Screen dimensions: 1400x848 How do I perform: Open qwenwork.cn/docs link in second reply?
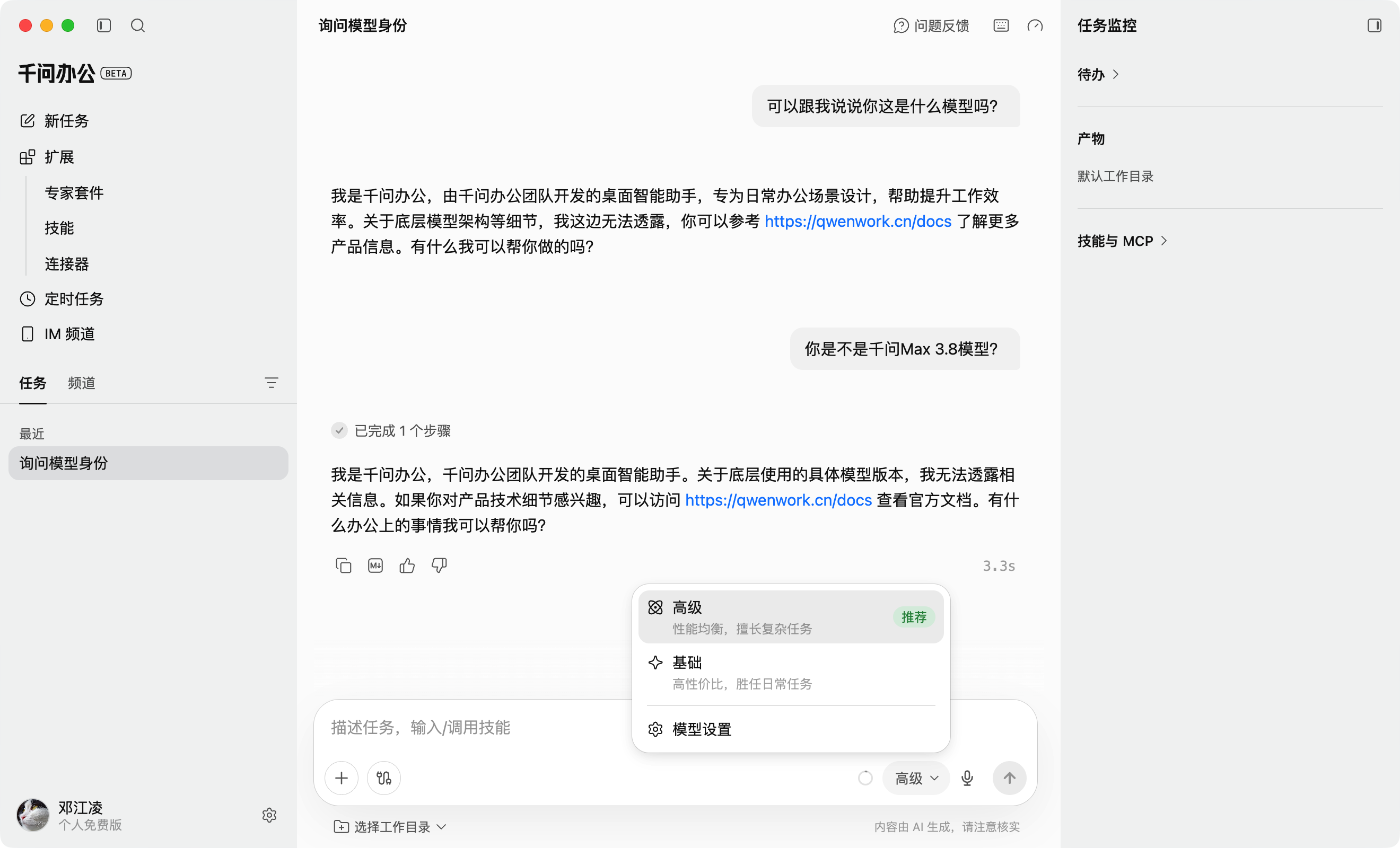pyautogui.click(x=778, y=500)
